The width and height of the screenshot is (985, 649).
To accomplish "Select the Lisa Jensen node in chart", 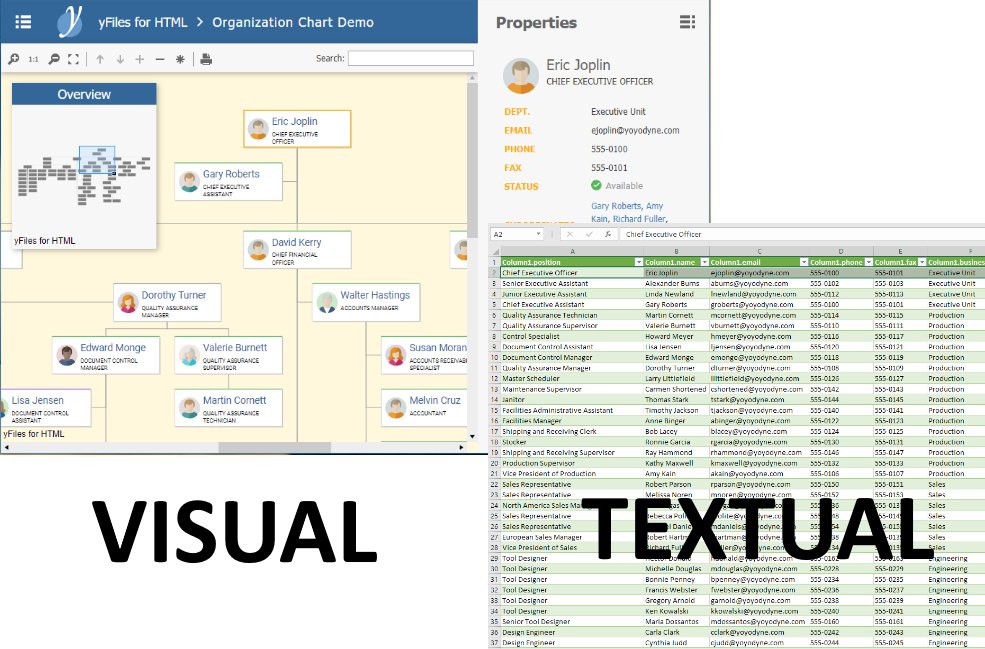I will coord(46,408).
